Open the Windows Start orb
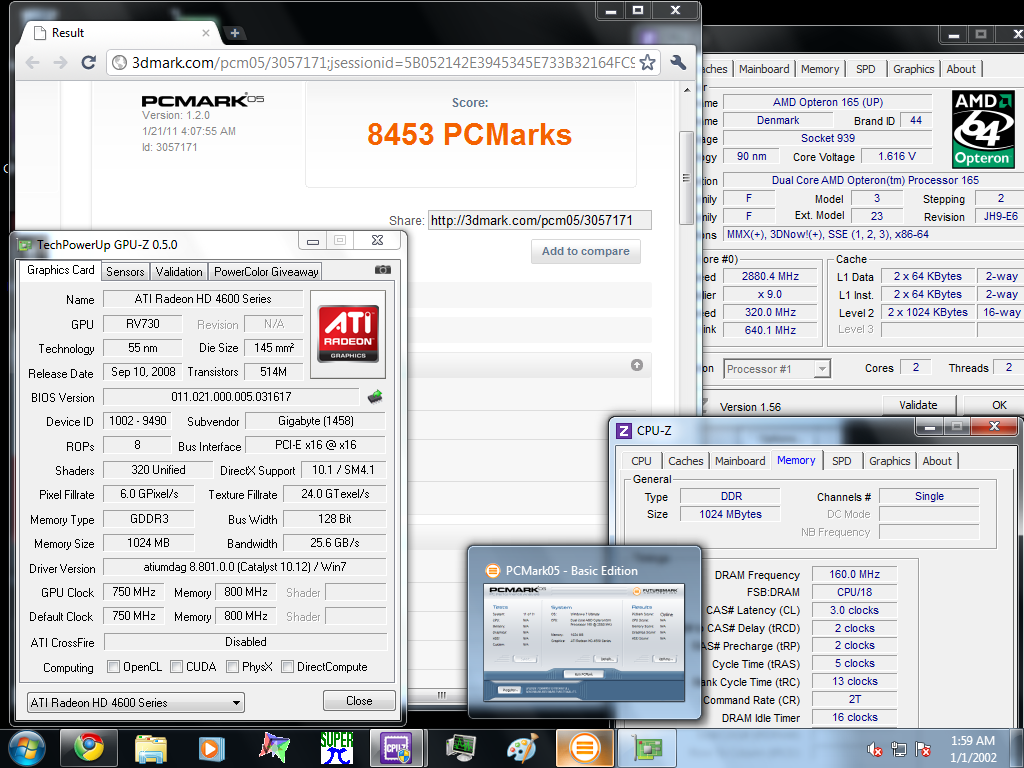1024x768 pixels. [x=27, y=748]
